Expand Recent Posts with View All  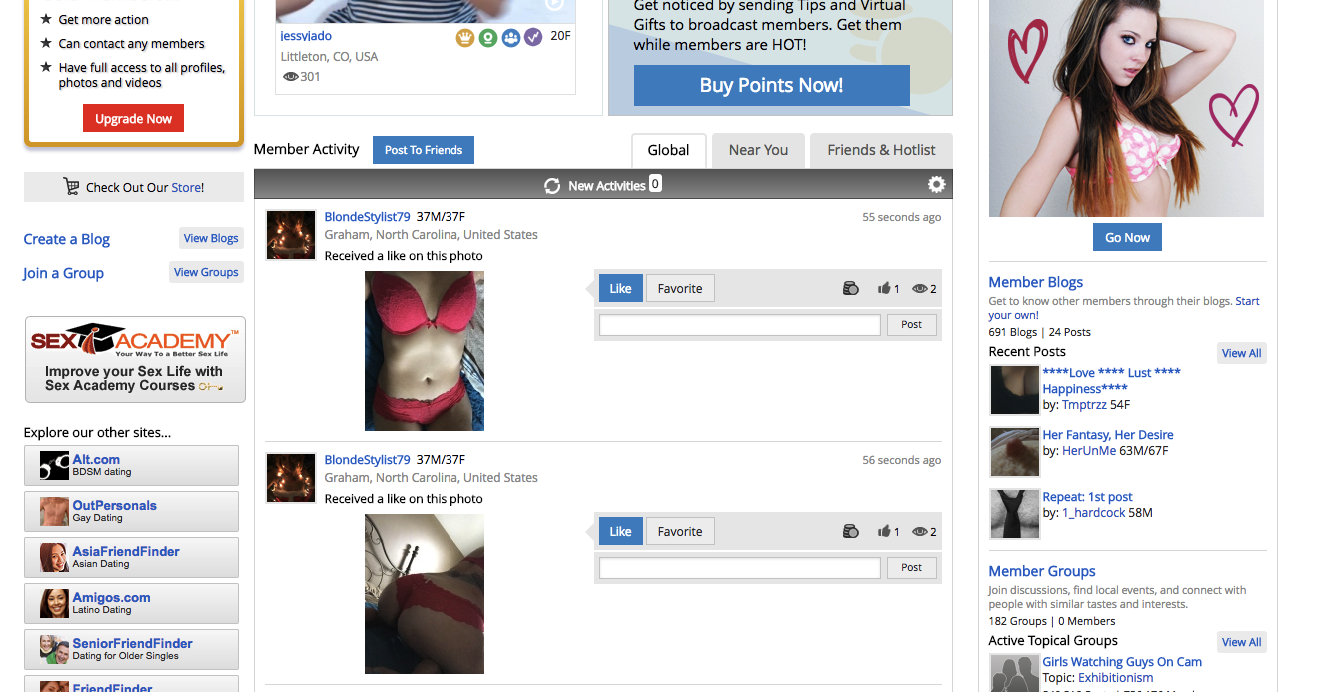[x=1241, y=353]
